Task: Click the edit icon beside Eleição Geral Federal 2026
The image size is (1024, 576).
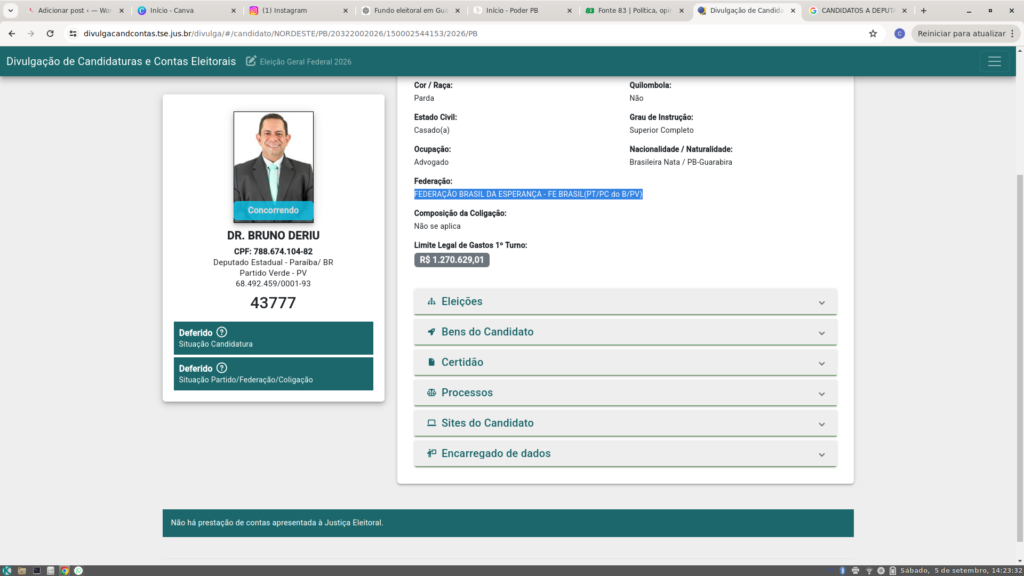Action: (x=251, y=61)
